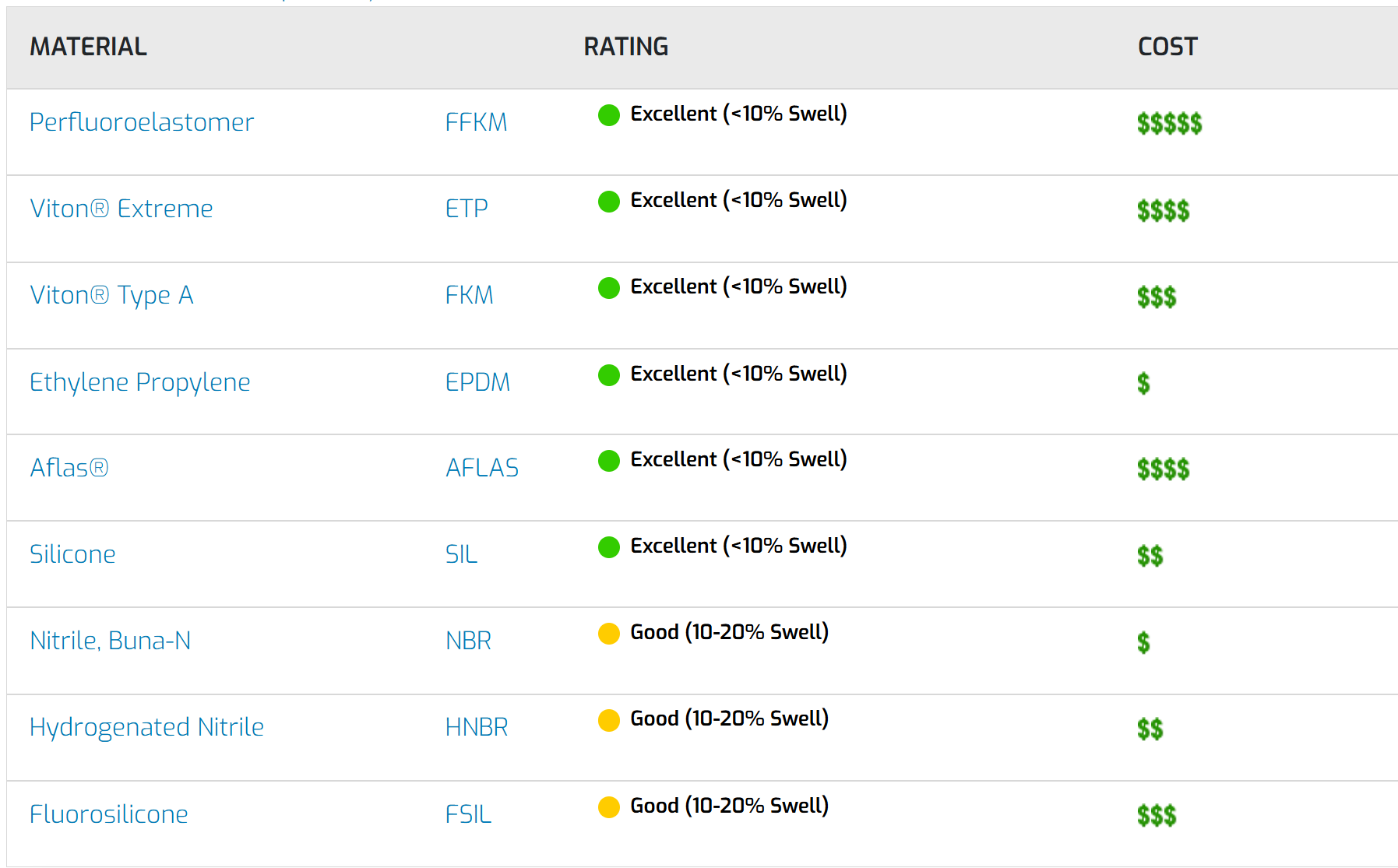Click the green dot beside Perfluoroelastomer rating
Image resolution: width=1398 pixels, height=868 pixels.
coord(608,115)
